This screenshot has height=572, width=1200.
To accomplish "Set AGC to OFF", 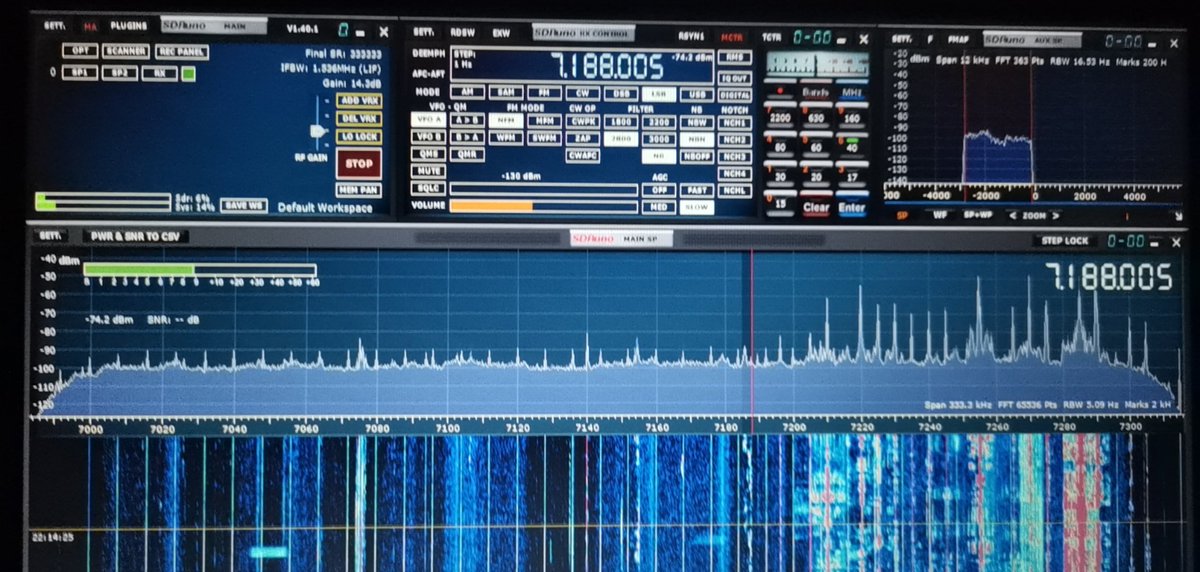I will coord(659,190).
